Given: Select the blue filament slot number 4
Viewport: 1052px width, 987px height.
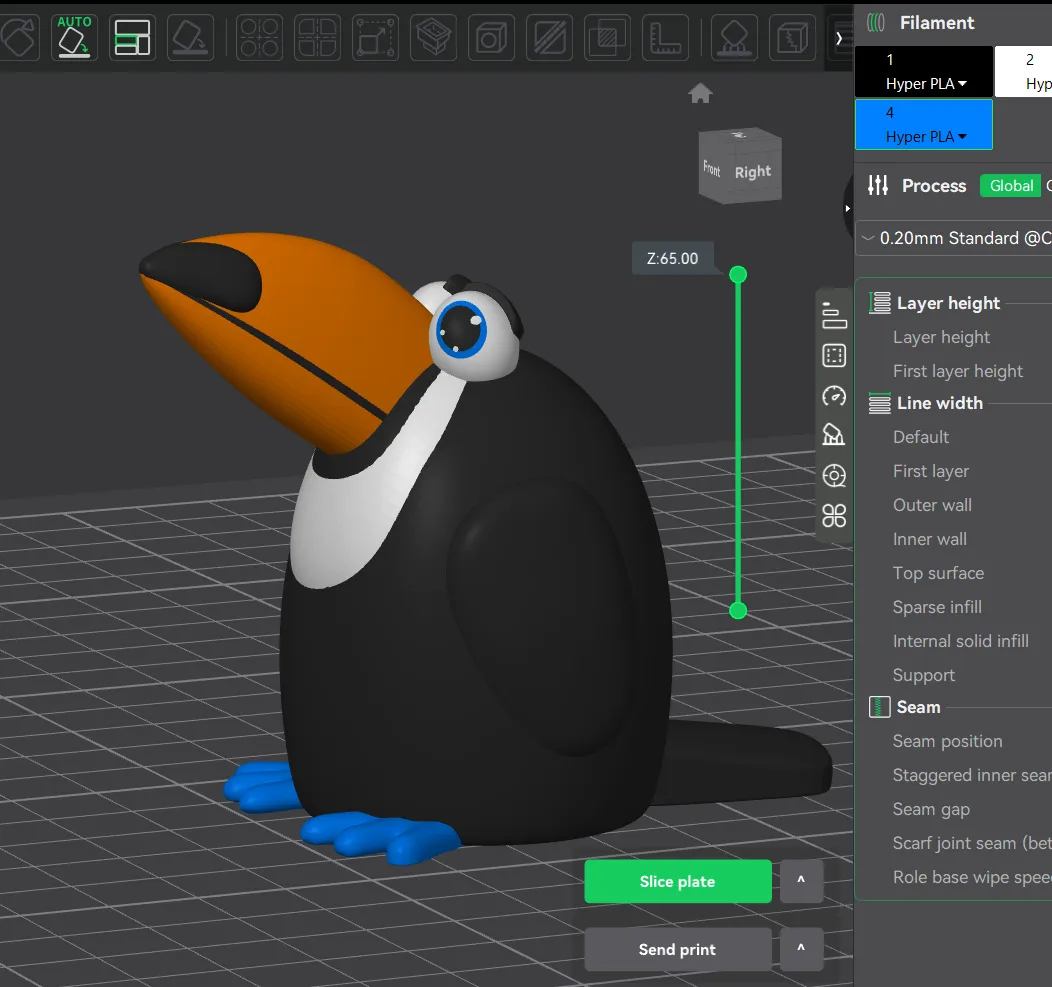Looking at the screenshot, I should click(924, 124).
